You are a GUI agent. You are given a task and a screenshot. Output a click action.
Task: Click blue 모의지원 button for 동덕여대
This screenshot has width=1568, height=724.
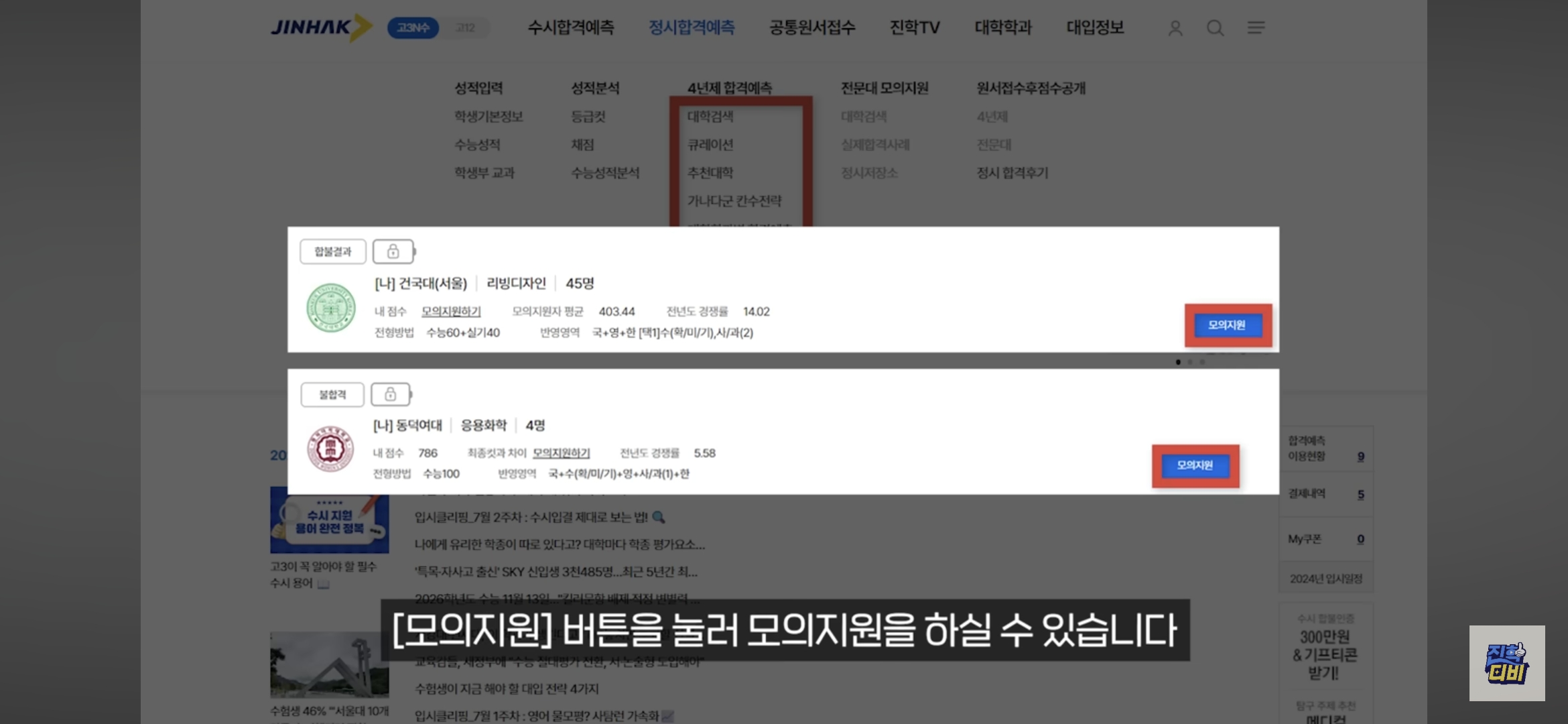click(x=1195, y=465)
